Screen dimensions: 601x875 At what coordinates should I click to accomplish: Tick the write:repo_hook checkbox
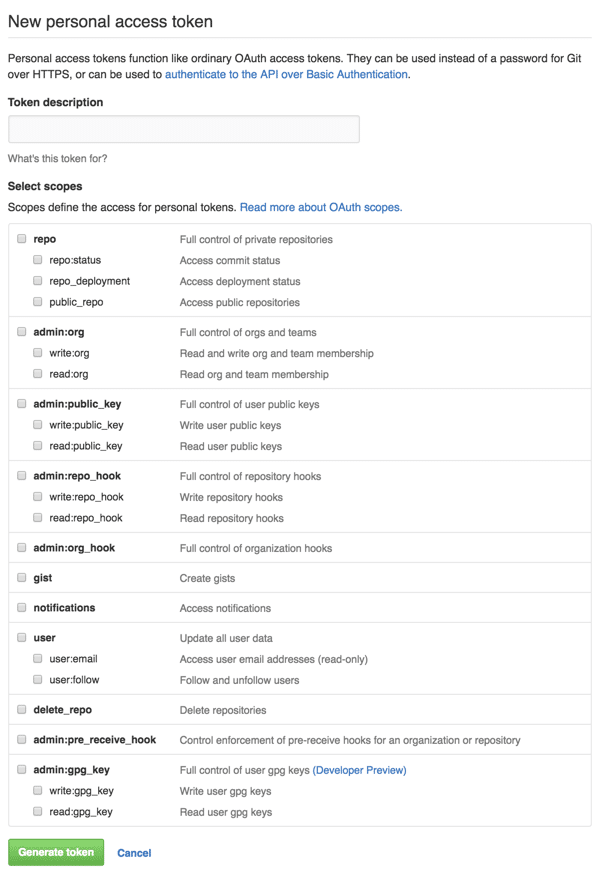tap(37, 496)
